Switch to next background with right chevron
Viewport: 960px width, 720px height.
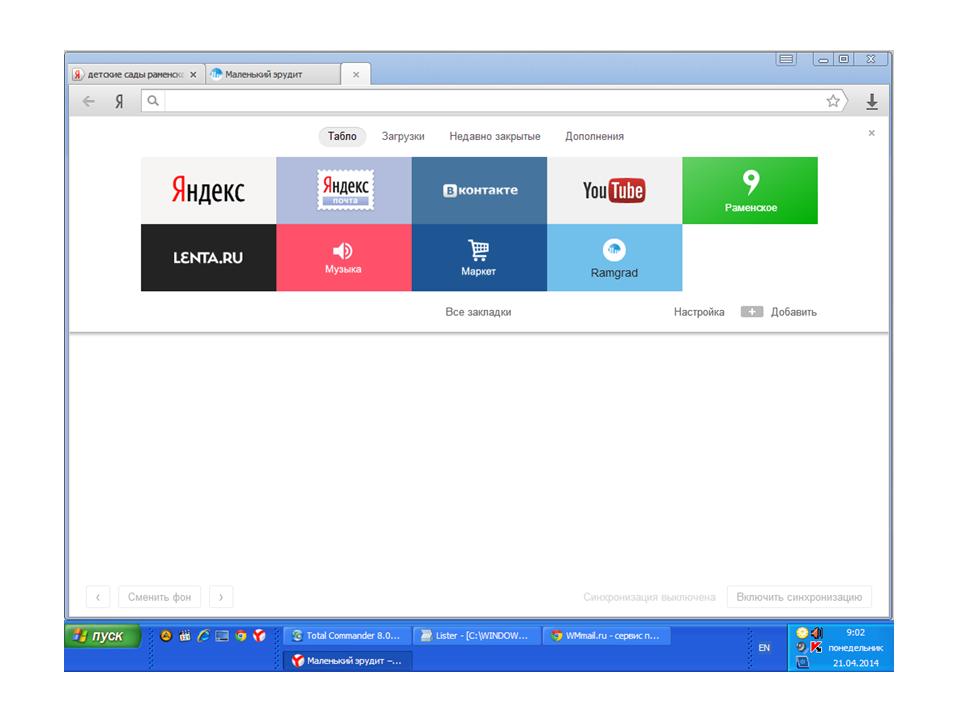(221, 596)
